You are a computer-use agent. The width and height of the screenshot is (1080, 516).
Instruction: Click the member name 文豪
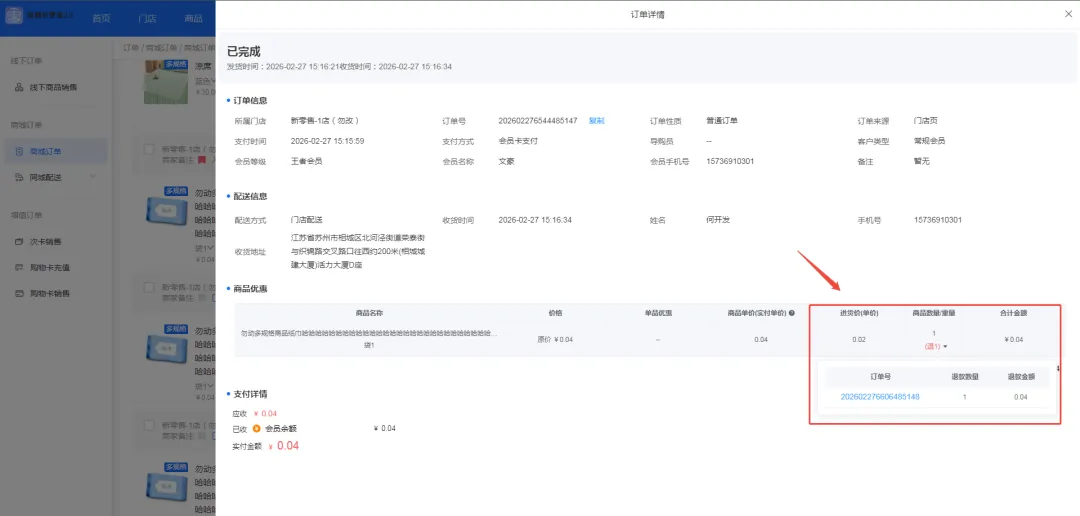[x=506, y=161]
